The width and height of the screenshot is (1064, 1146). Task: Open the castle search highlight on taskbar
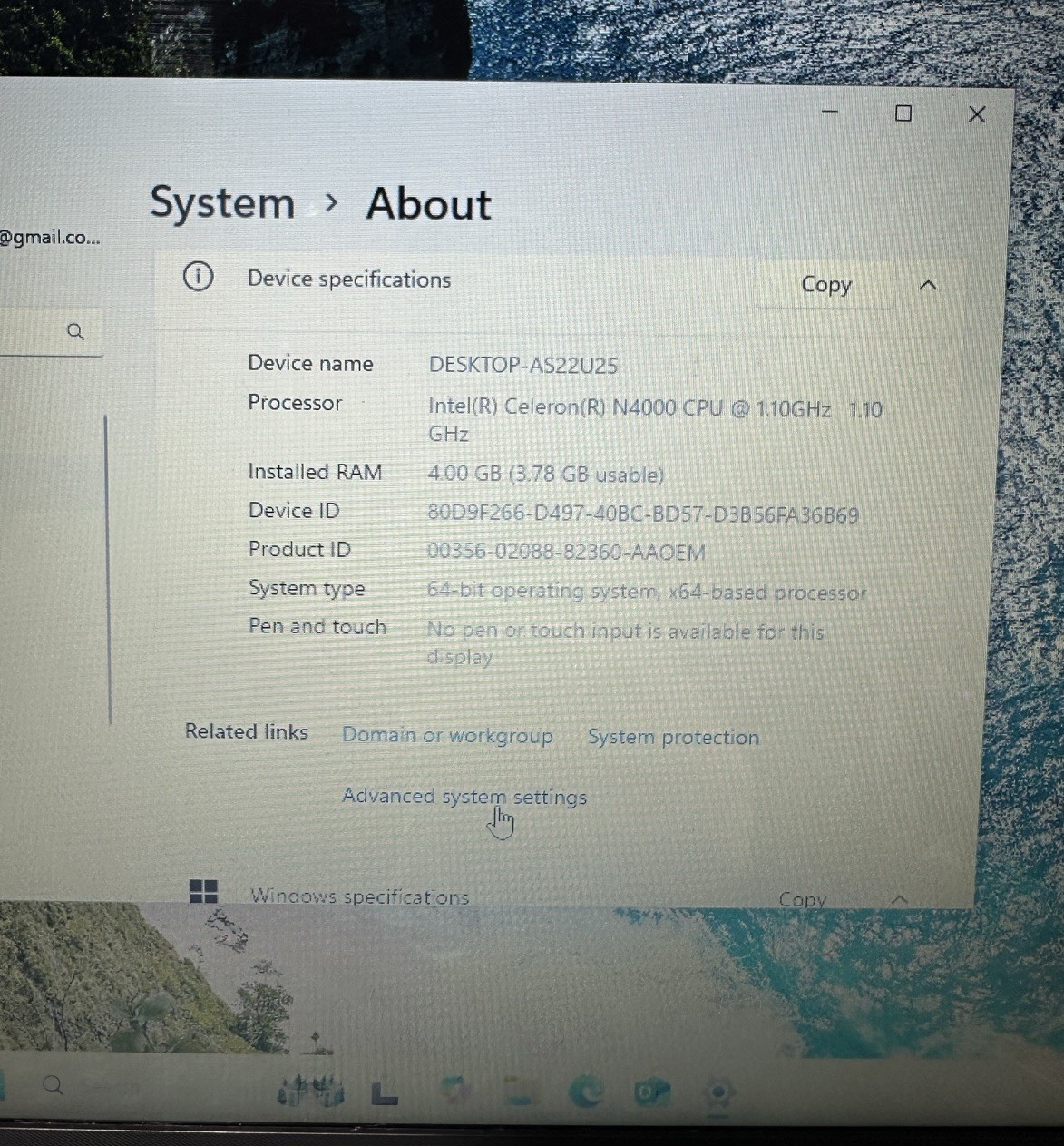coord(311,1092)
